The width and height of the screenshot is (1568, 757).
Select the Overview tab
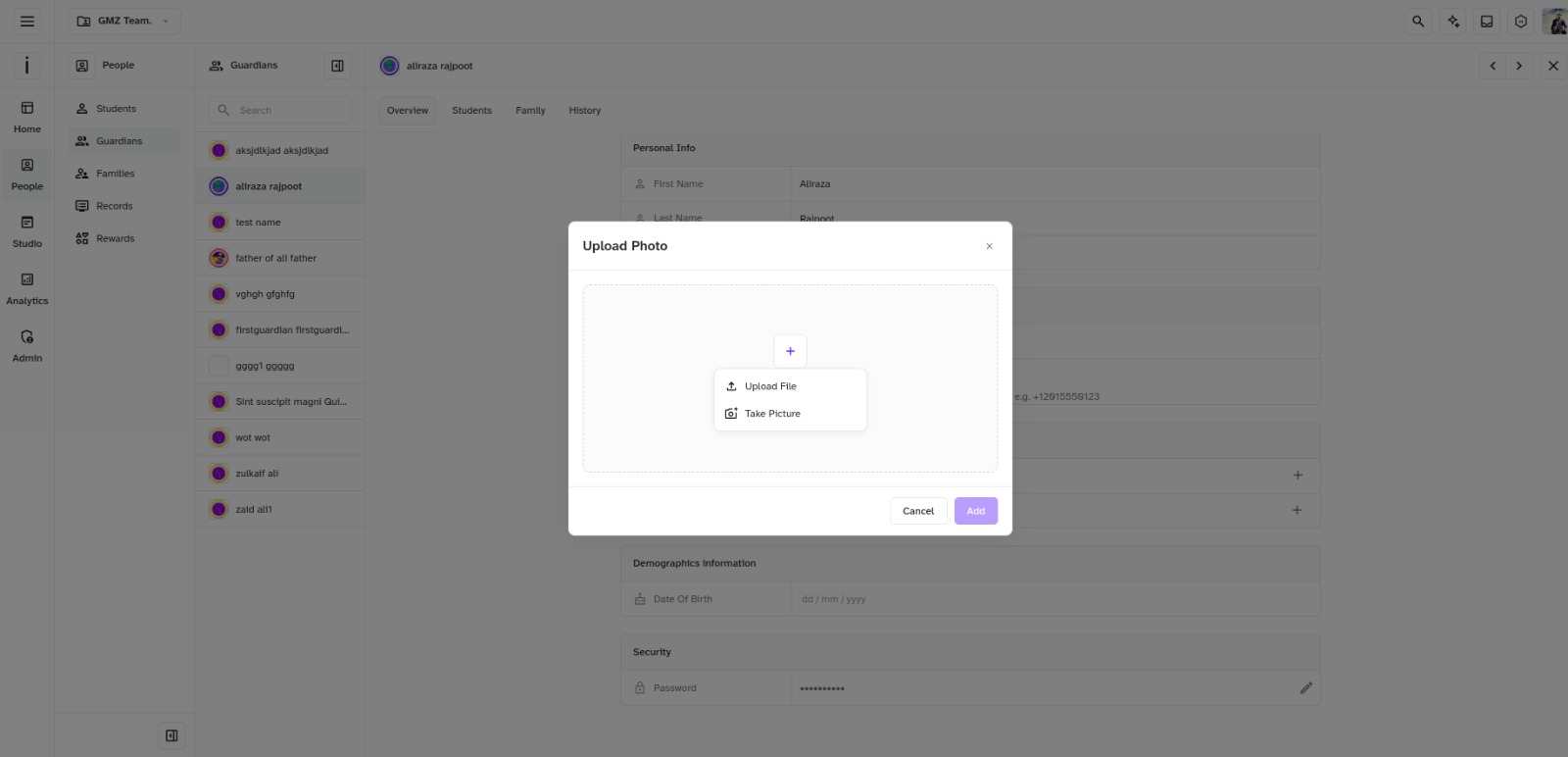pos(408,111)
